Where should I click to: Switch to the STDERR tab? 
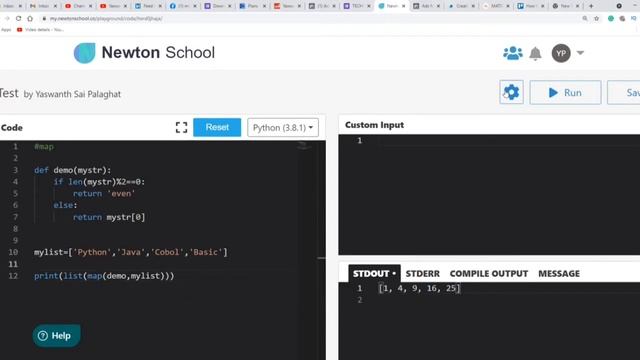click(422, 273)
